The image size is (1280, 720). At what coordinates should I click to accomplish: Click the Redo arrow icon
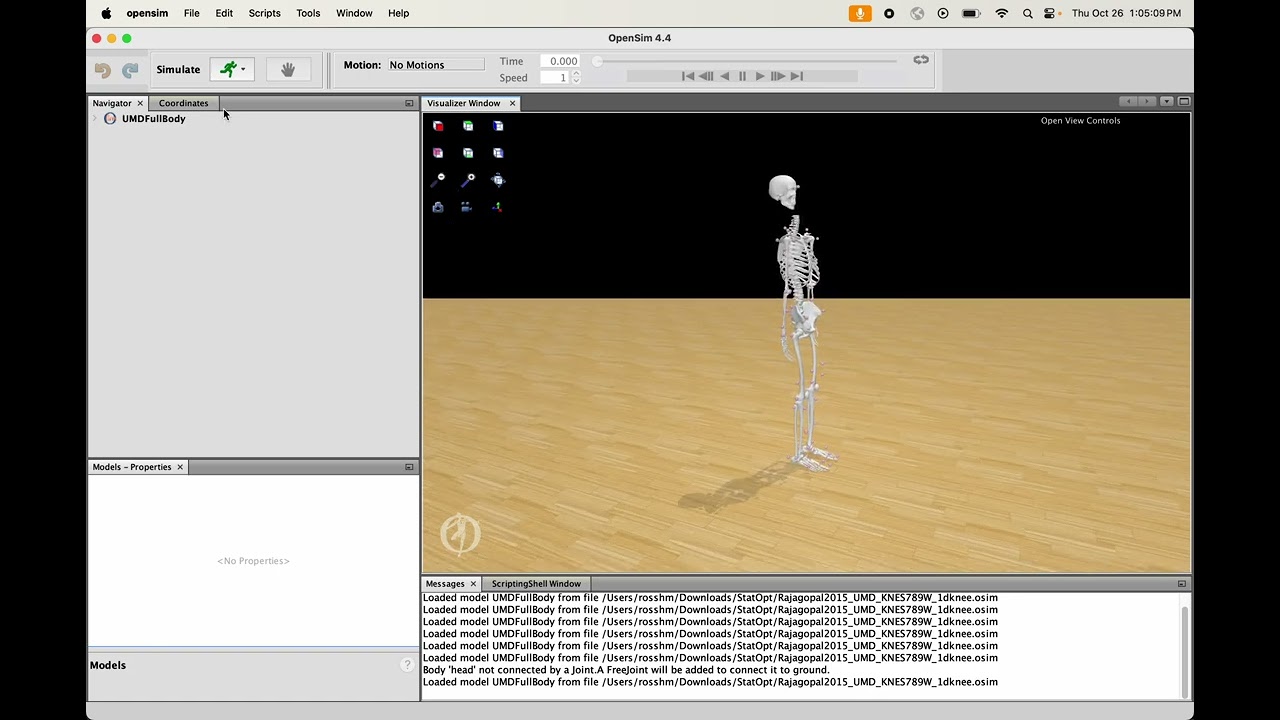tap(130, 70)
